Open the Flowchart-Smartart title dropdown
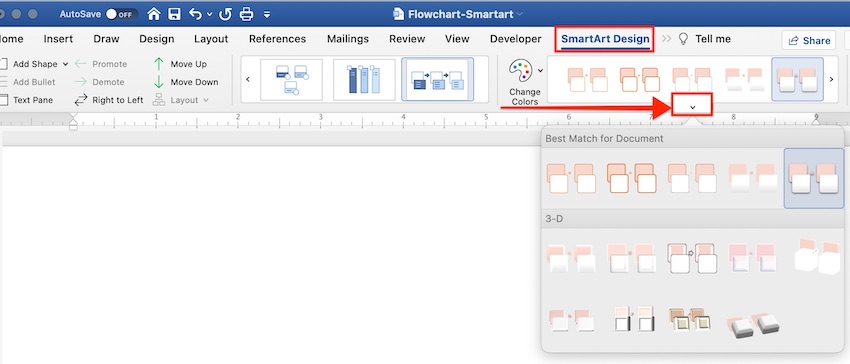The height and width of the screenshot is (364, 850). (x=520, y=15)
